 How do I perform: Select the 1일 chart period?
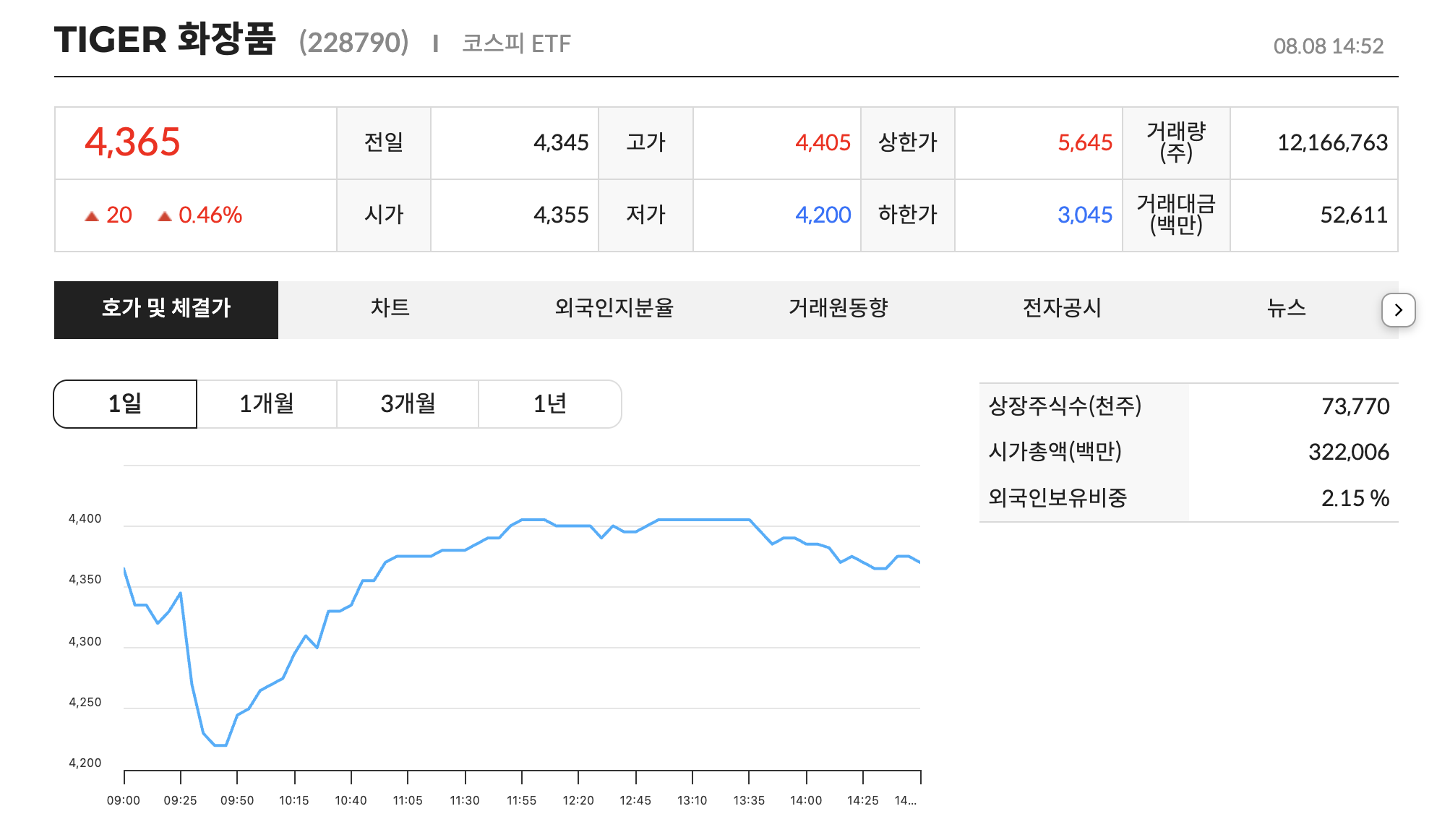[x=124, y=403]
